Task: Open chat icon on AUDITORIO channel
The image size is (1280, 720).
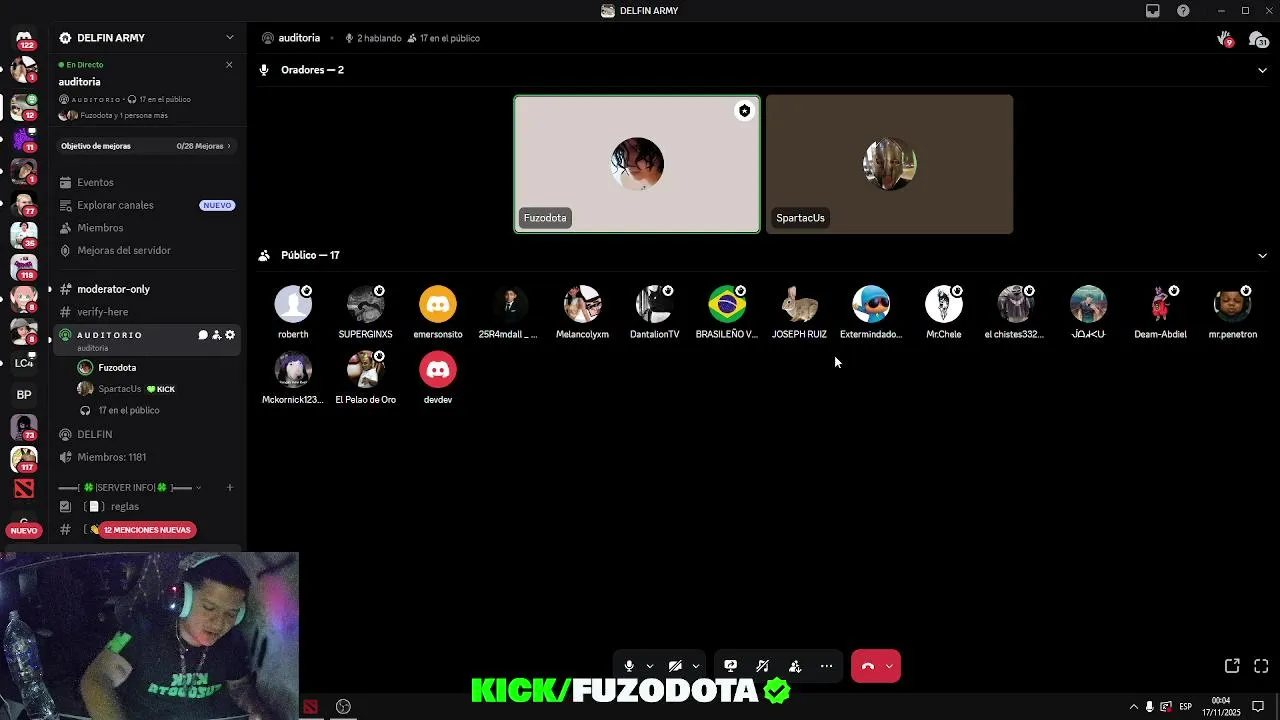Action: click(203, 335)
